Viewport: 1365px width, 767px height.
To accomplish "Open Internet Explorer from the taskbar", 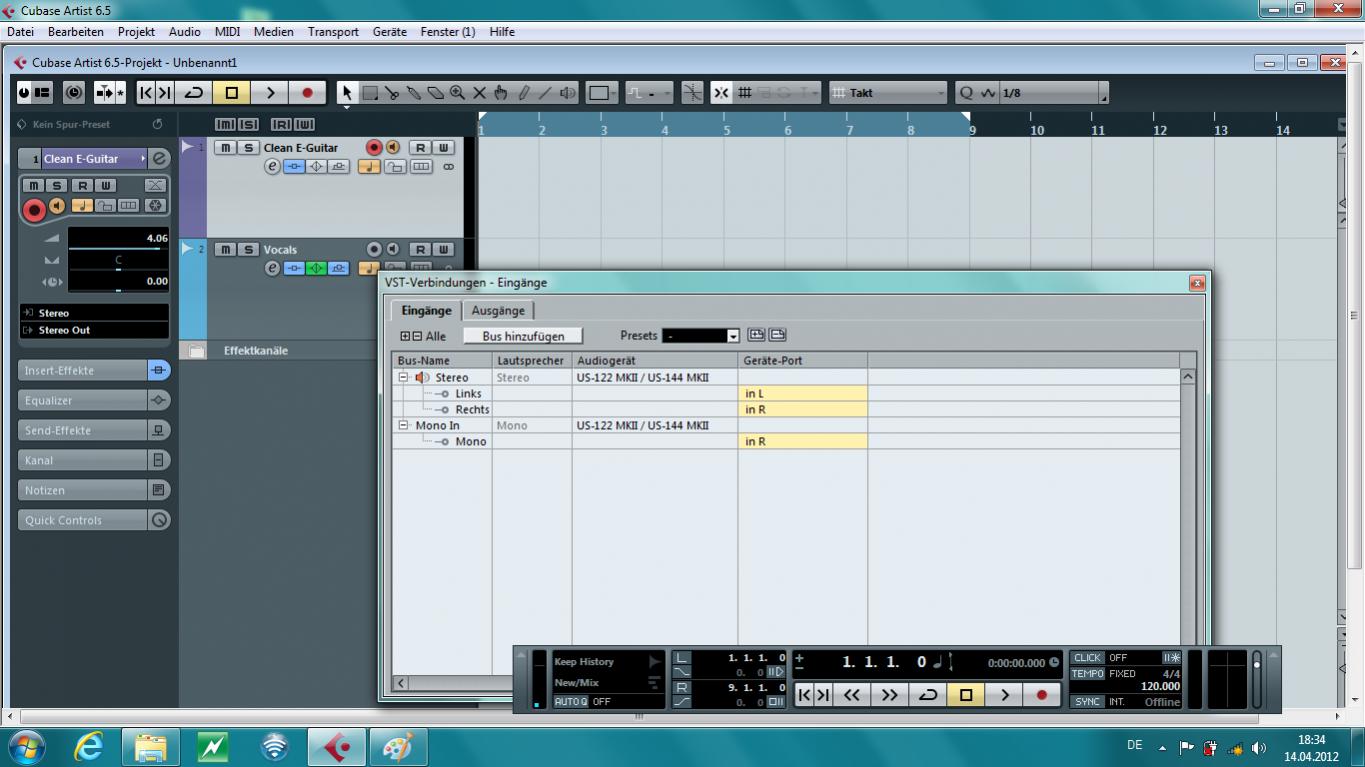I will [89, 746].
